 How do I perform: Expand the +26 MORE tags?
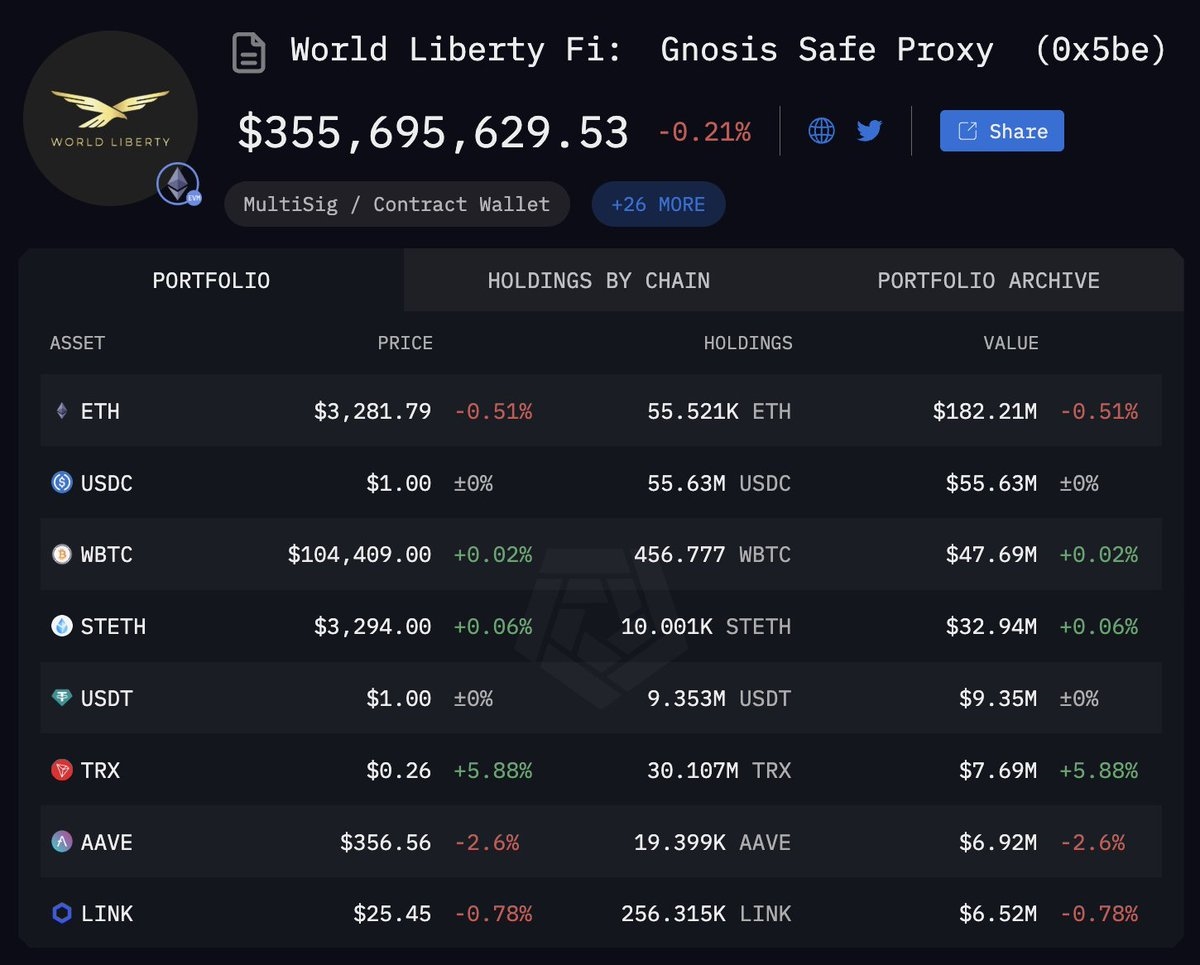658,204
